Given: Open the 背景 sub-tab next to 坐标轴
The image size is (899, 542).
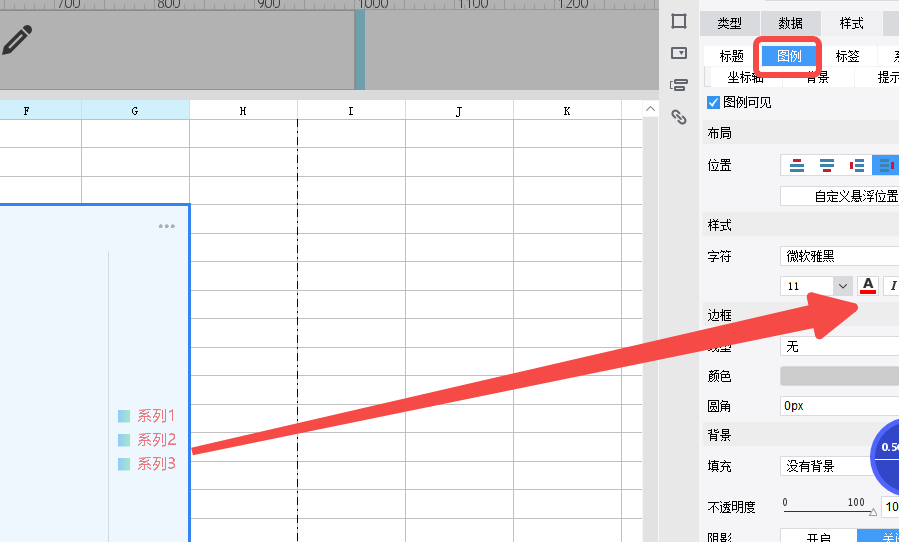Looking at the screenshot, I should pos(818,77).
